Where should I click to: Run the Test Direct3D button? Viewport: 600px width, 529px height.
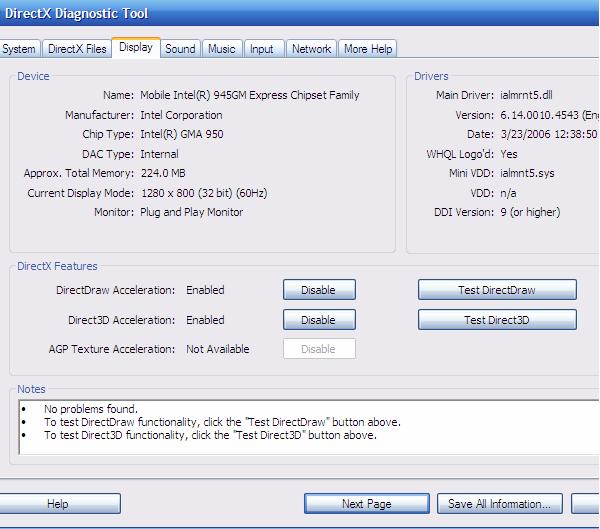point(497,320)
